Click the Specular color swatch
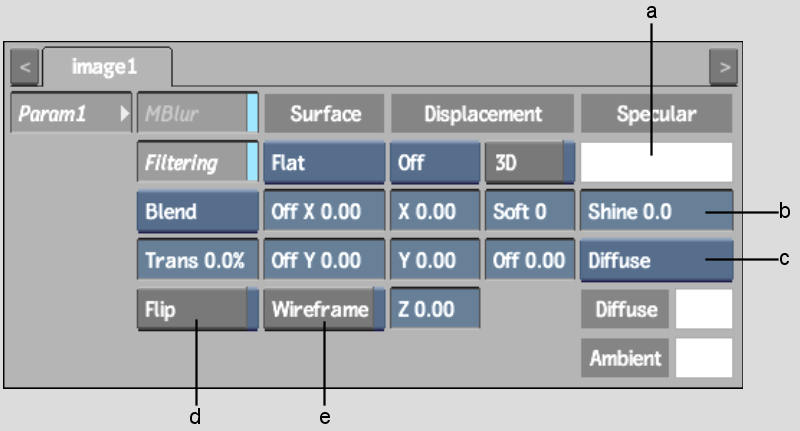The width and height of the screenshot is (800, 431). pyautogui.click(x=656, y=162)
